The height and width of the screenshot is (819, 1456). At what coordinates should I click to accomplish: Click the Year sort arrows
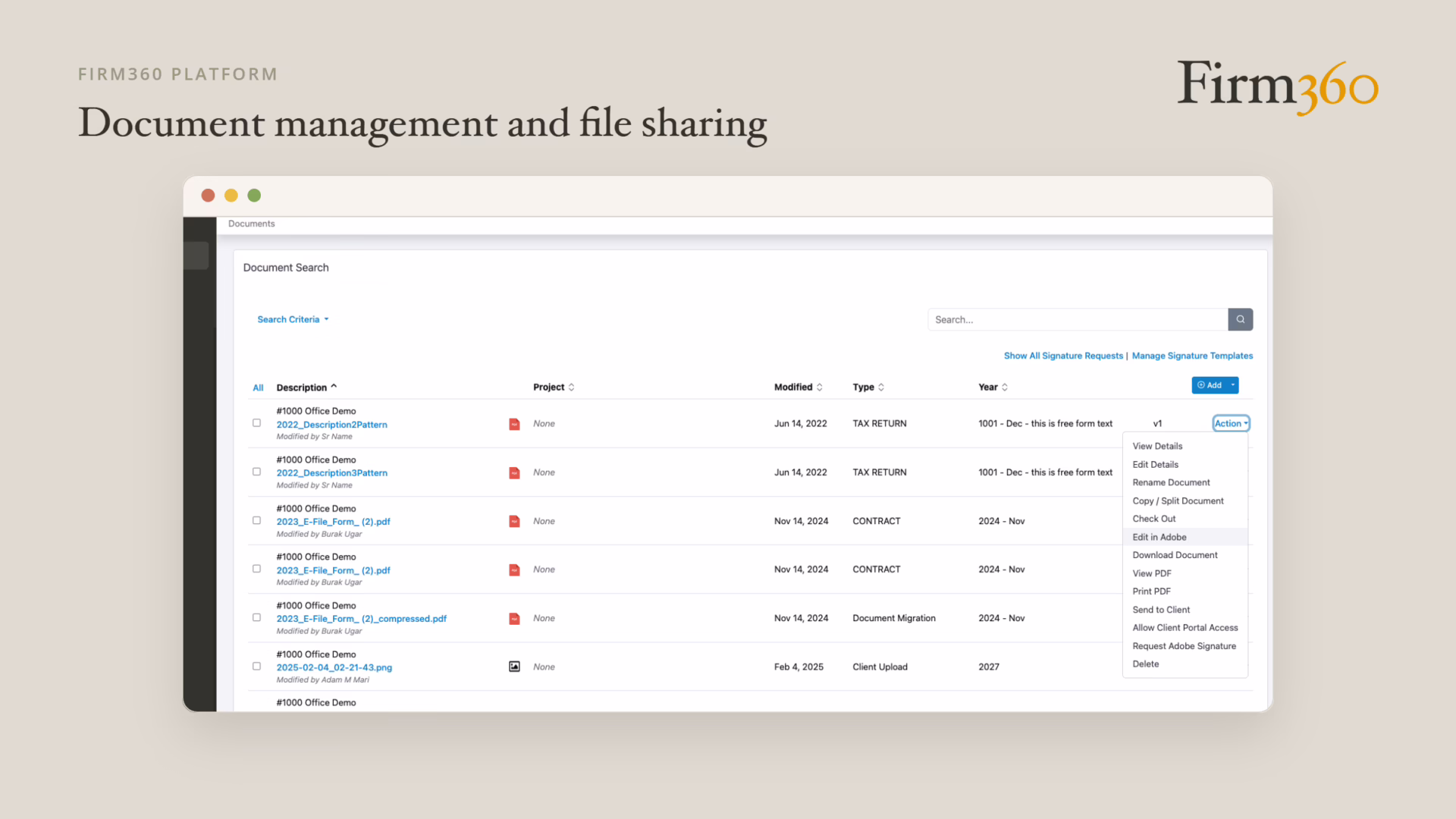coord(1004,387)
